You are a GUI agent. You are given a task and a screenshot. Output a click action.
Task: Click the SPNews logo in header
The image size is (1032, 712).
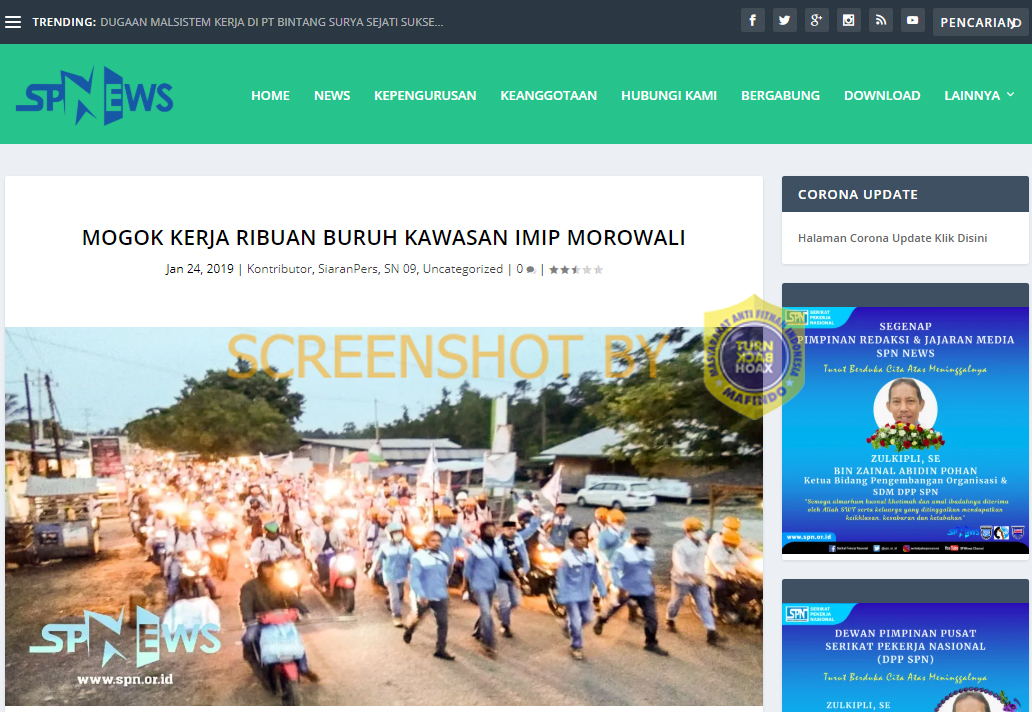coord(94,96)
